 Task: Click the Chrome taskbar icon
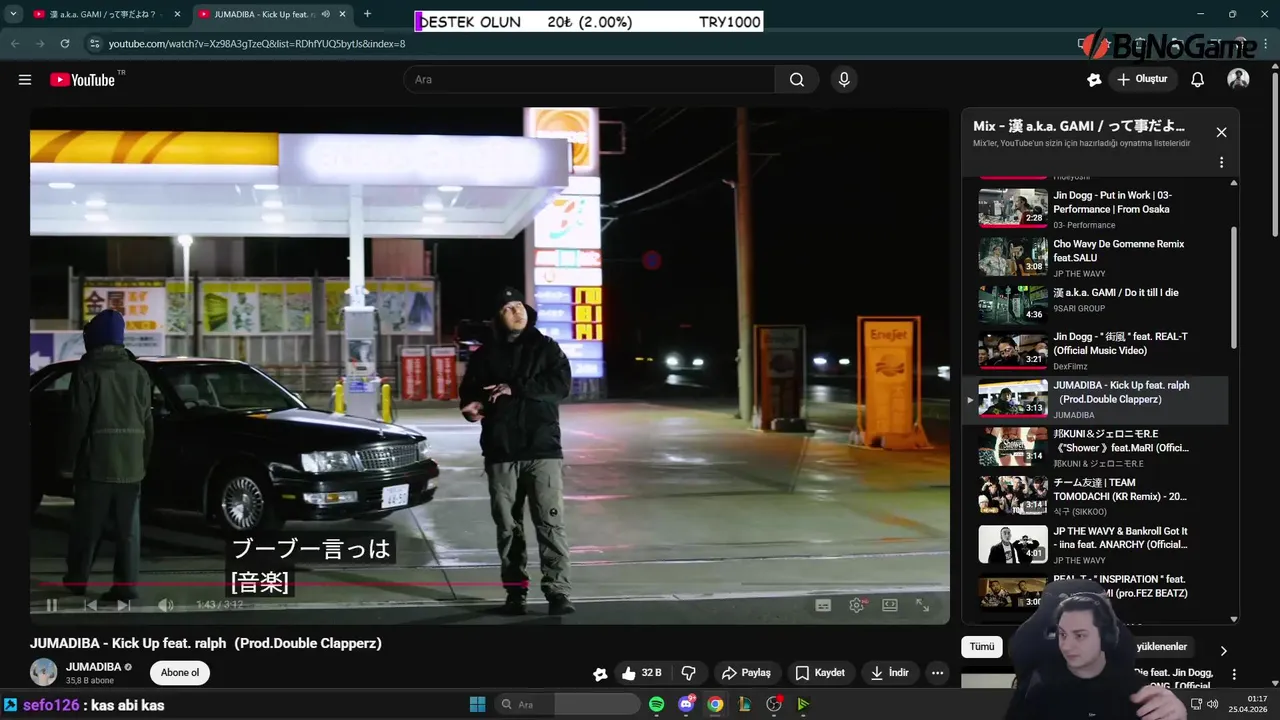point(715,705)
